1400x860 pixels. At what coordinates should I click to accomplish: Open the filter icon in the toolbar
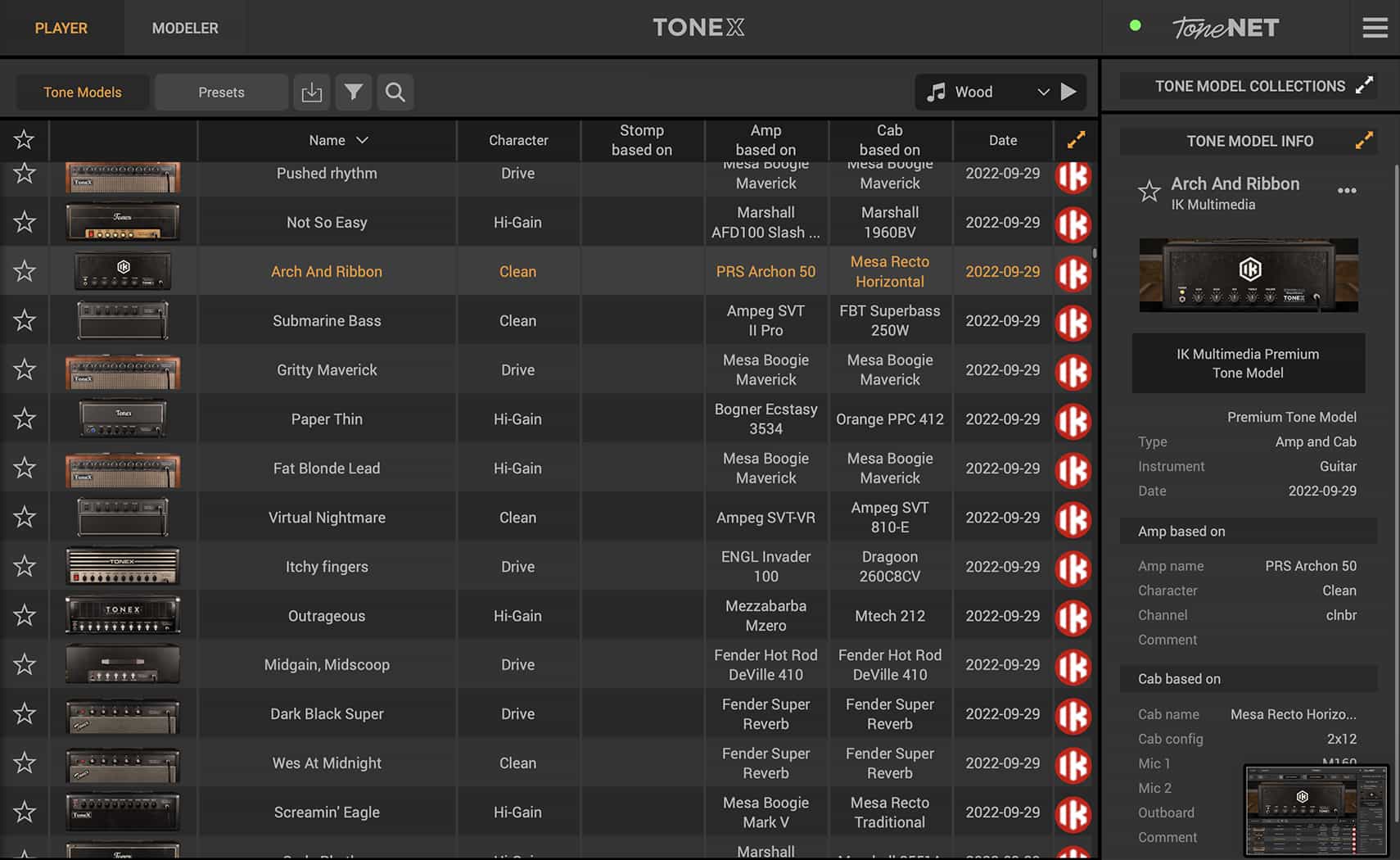point(354,92)
